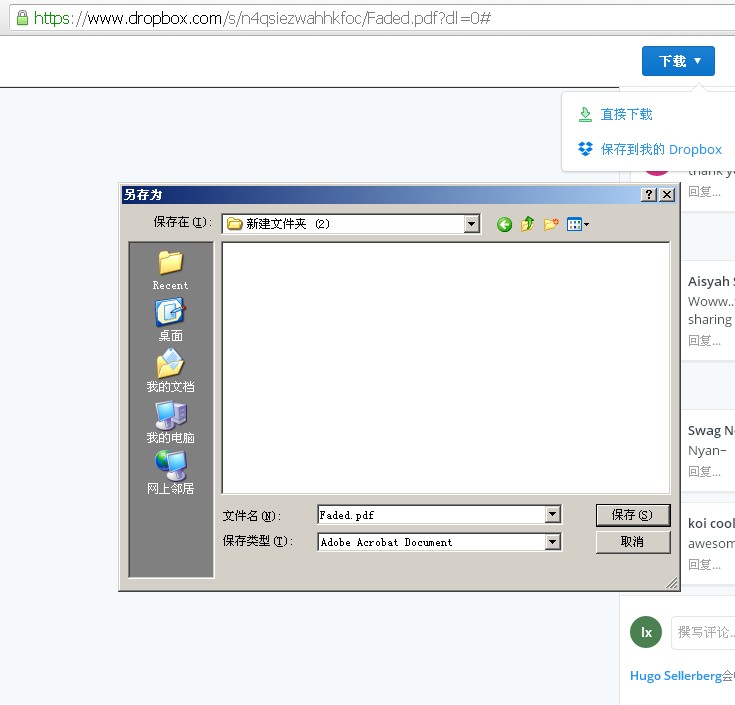Select 我的电脑 in the sidebar
This screenshot has width=735, height=705.
pyautogui.click(x=170, y=422)
